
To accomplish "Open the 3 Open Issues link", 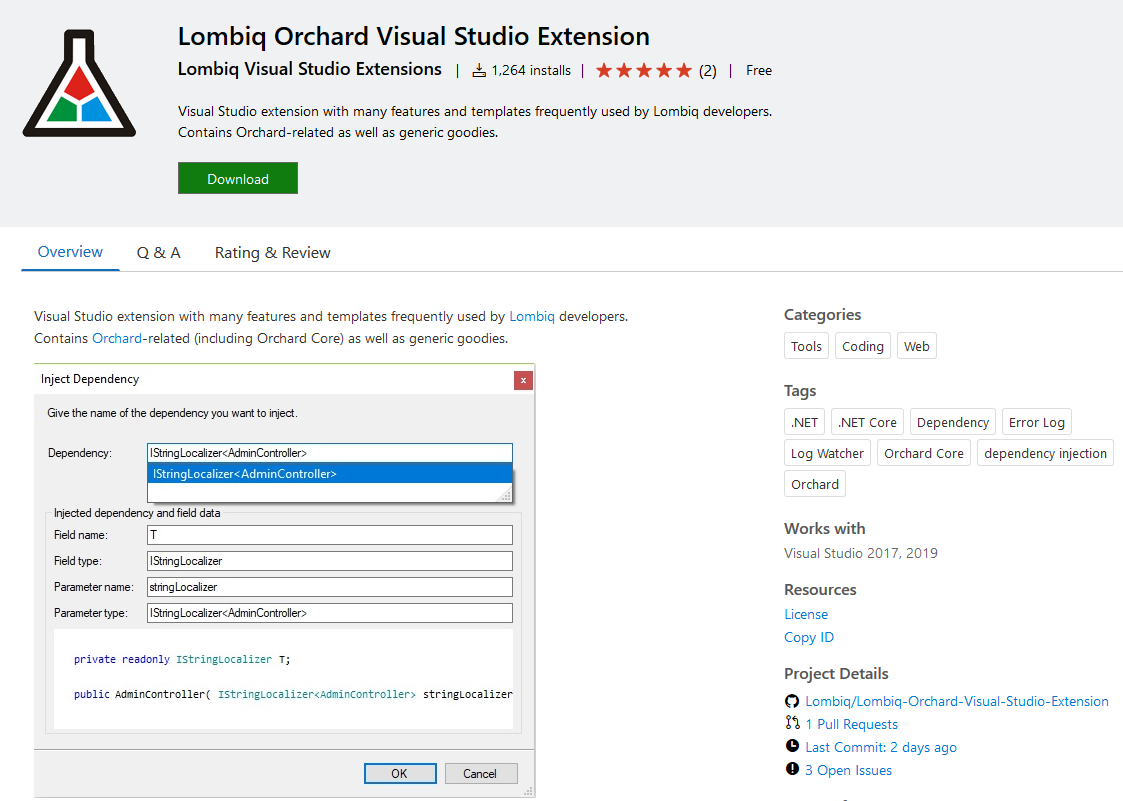I will coord(849,770).
